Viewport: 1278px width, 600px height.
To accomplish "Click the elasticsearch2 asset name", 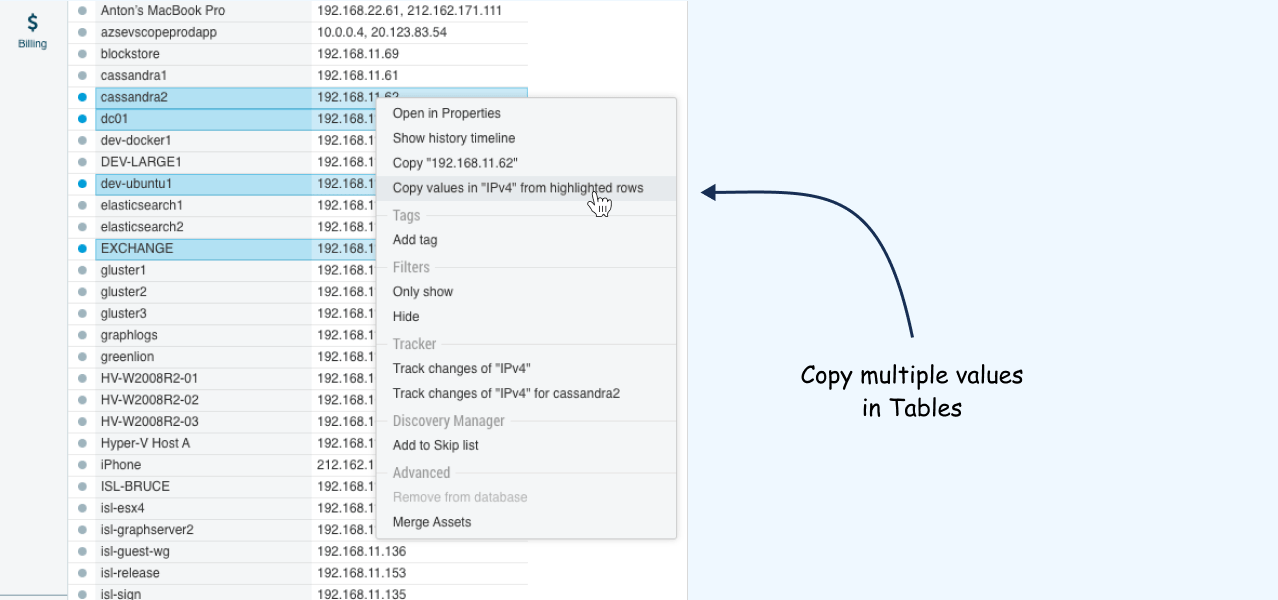I will tap(142, 227).
